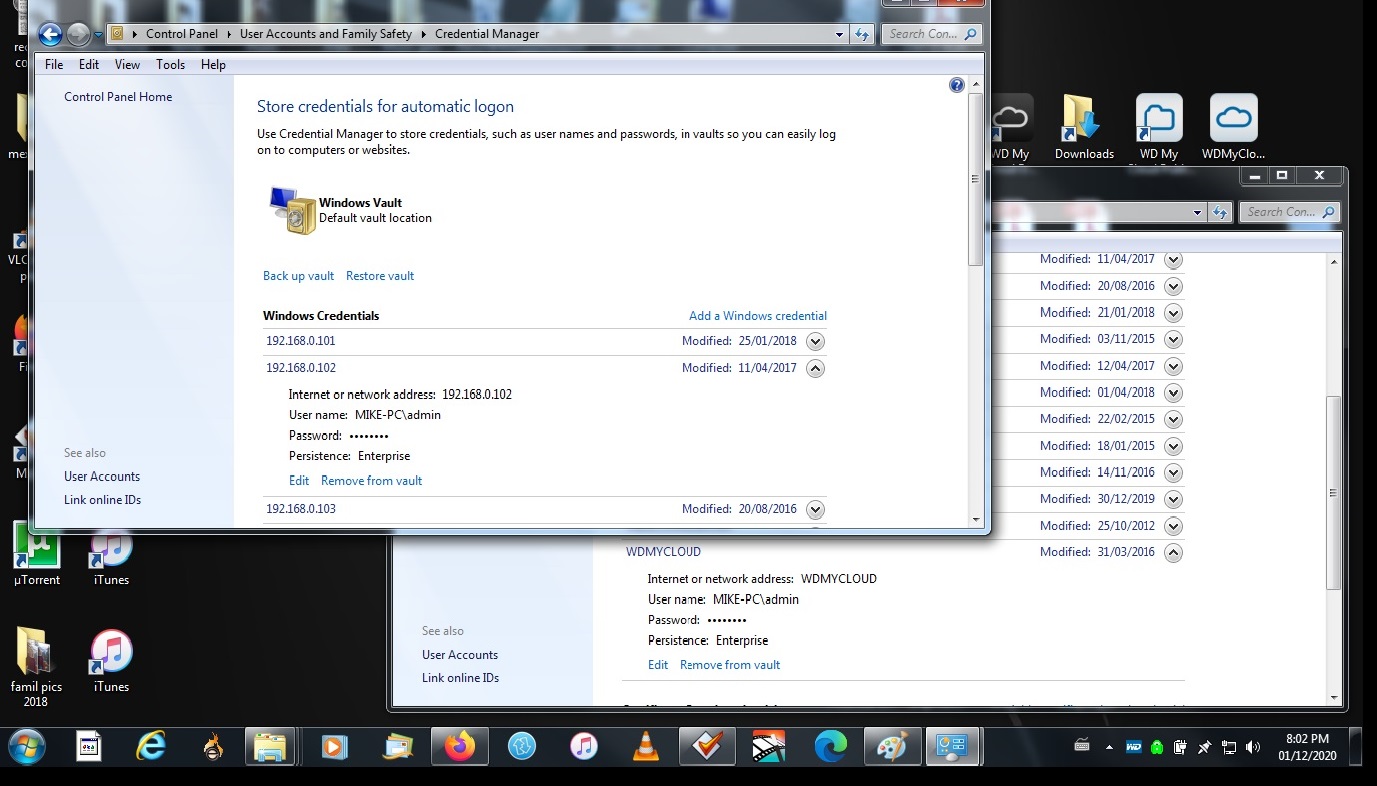
Task: Open the iTunes desktop icon beside famil pics 2018
Action: tap(111, 662)
